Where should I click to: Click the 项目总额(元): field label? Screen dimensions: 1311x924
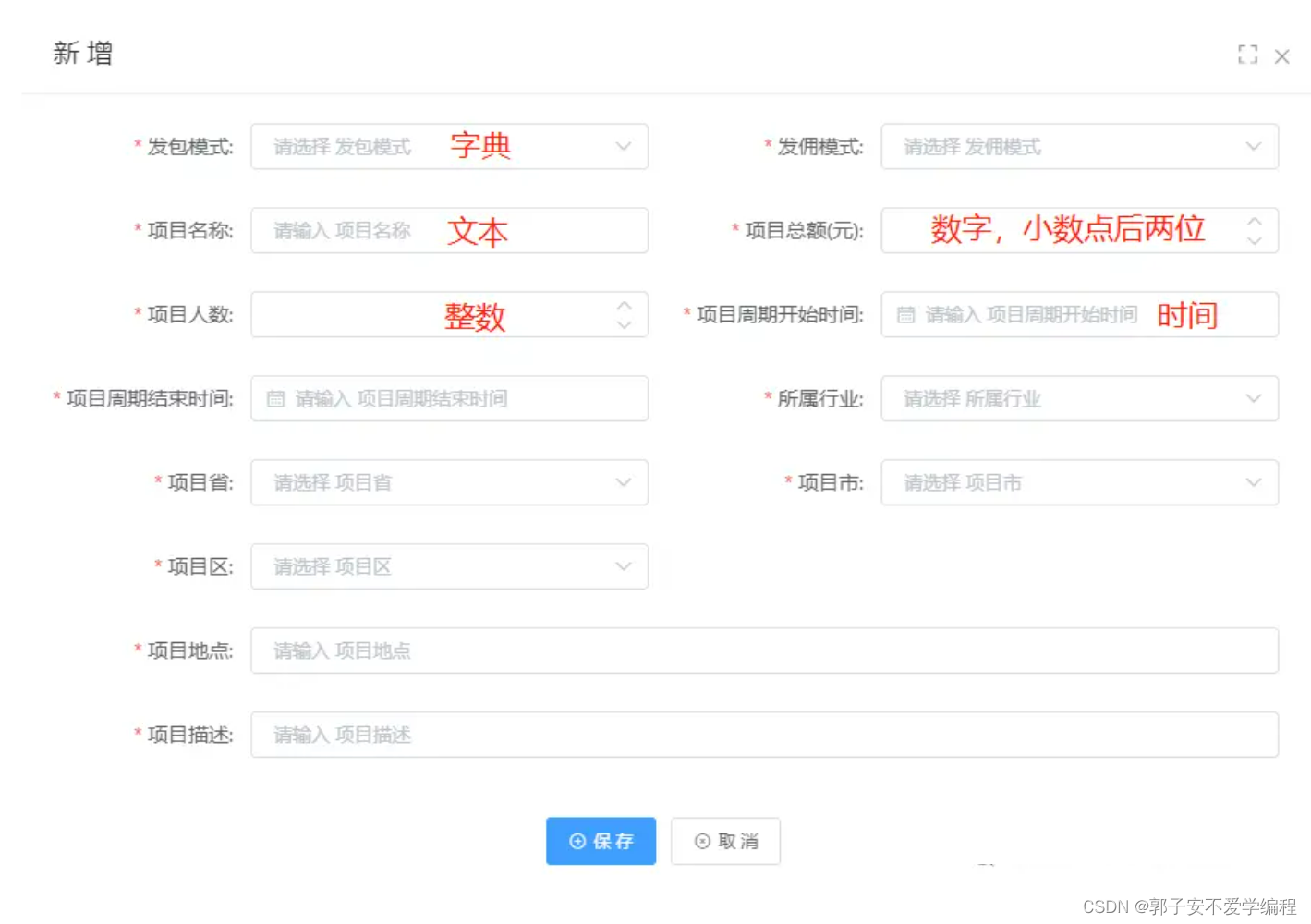804,231
